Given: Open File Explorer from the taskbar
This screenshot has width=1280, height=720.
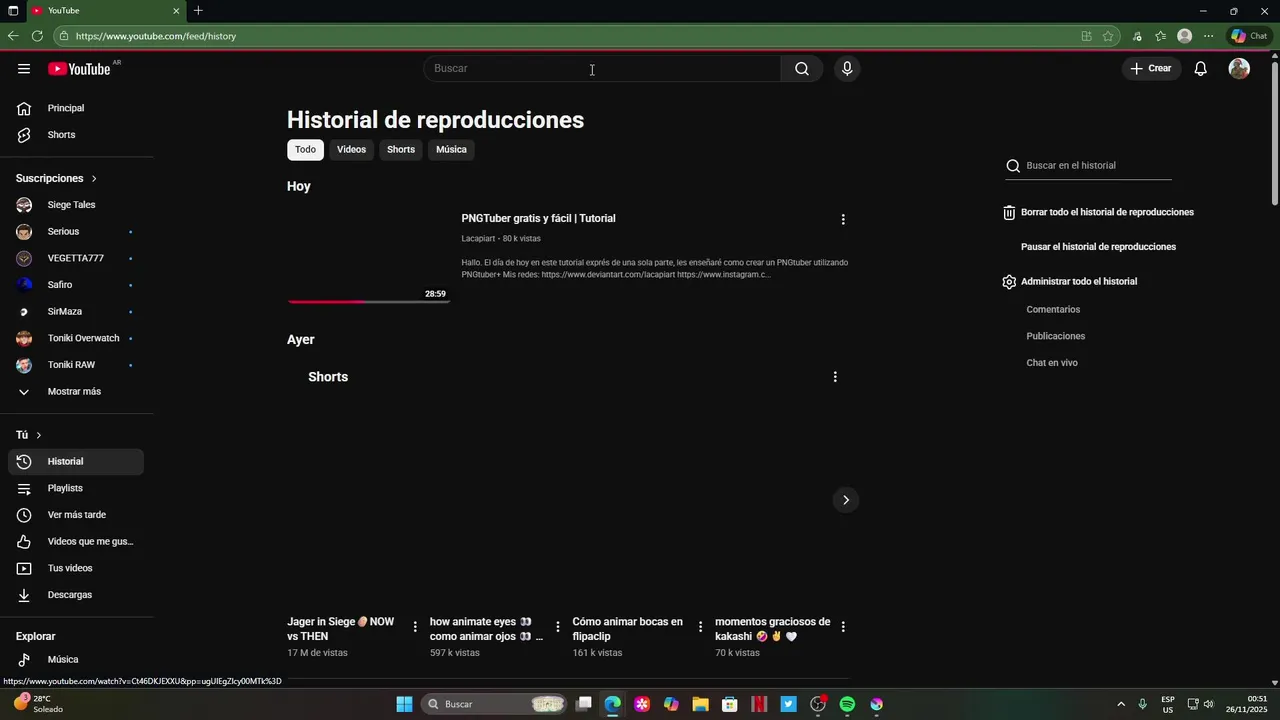Looking at the screenshot, I should pos(700,704).
